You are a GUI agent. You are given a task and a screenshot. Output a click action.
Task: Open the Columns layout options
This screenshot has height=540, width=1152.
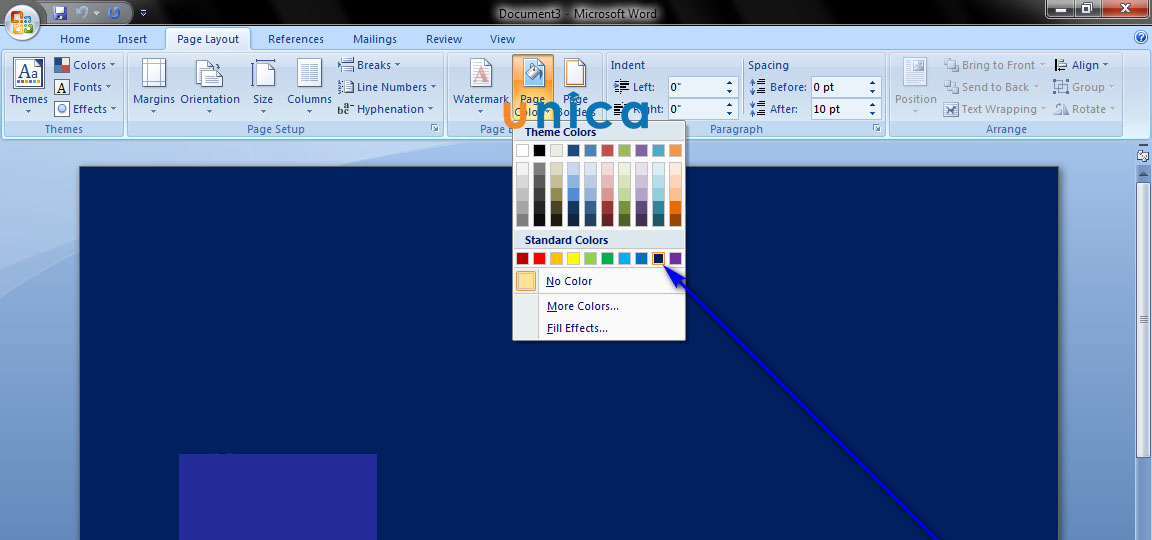[309, 85]
